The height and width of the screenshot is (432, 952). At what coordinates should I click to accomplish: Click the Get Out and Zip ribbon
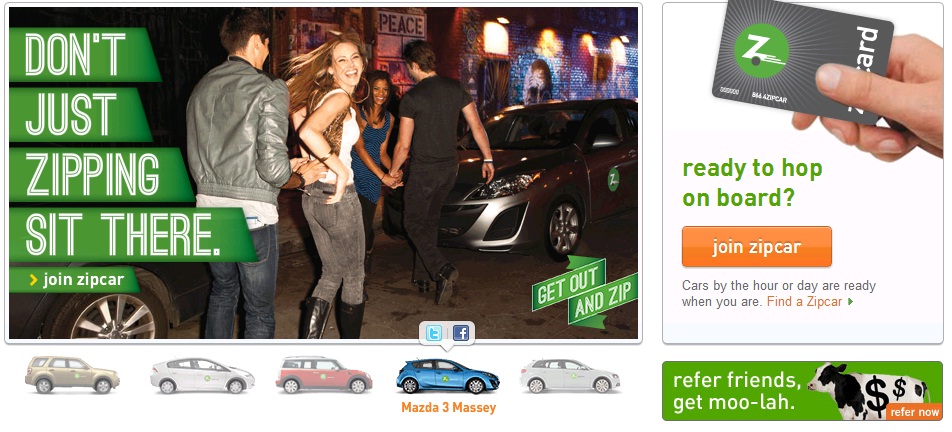click(x=584, y=292)
